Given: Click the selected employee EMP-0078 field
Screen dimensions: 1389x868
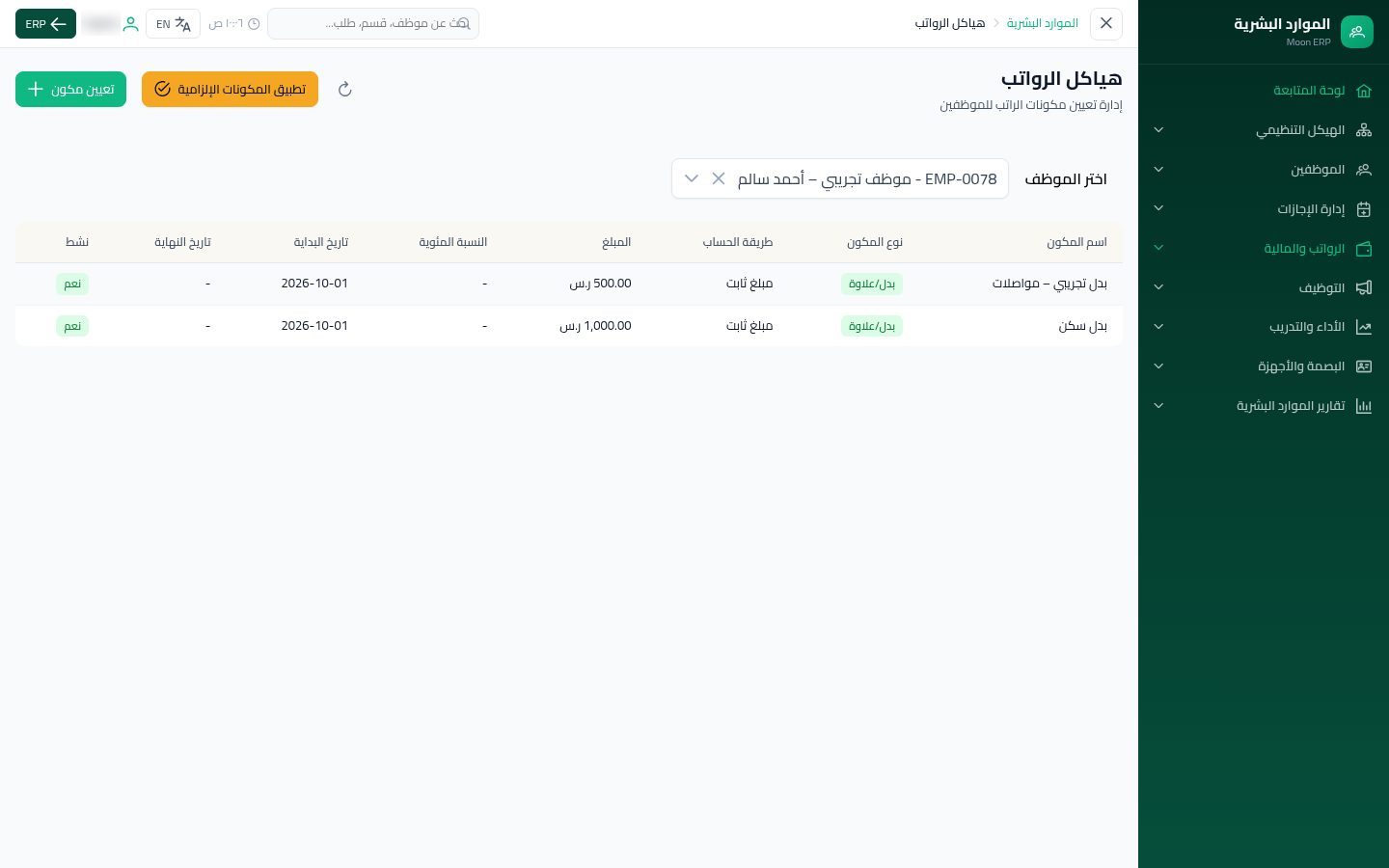Looking at the screenshot, I should 840,178.
